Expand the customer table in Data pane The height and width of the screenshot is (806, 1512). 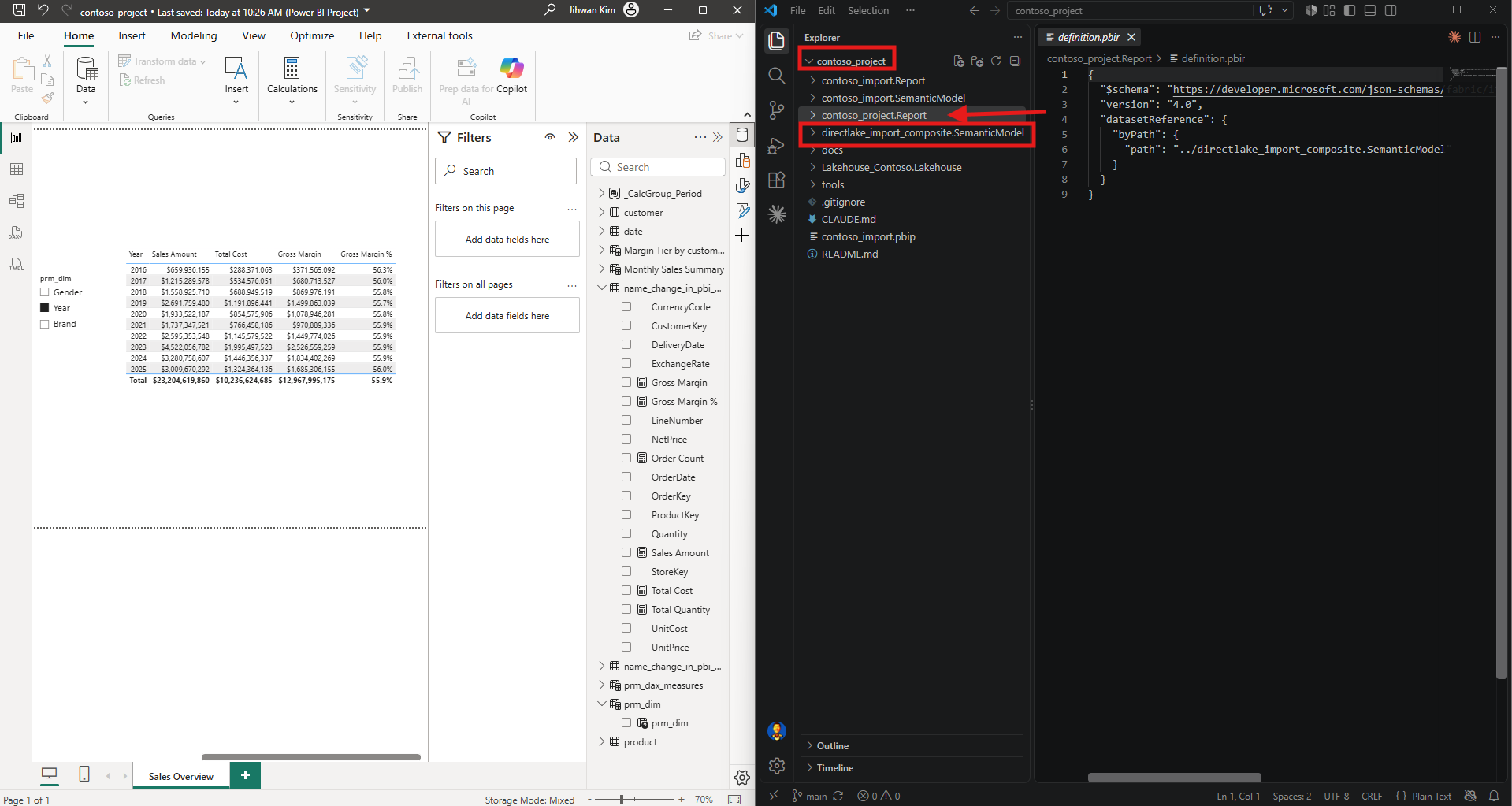602,212
